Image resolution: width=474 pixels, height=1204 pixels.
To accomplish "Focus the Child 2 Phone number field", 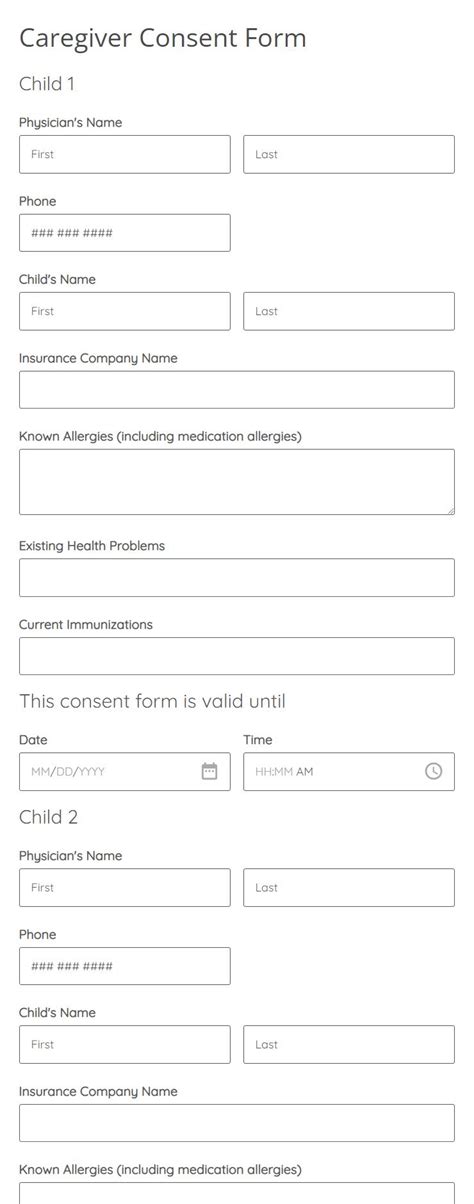I will (125, 966).
